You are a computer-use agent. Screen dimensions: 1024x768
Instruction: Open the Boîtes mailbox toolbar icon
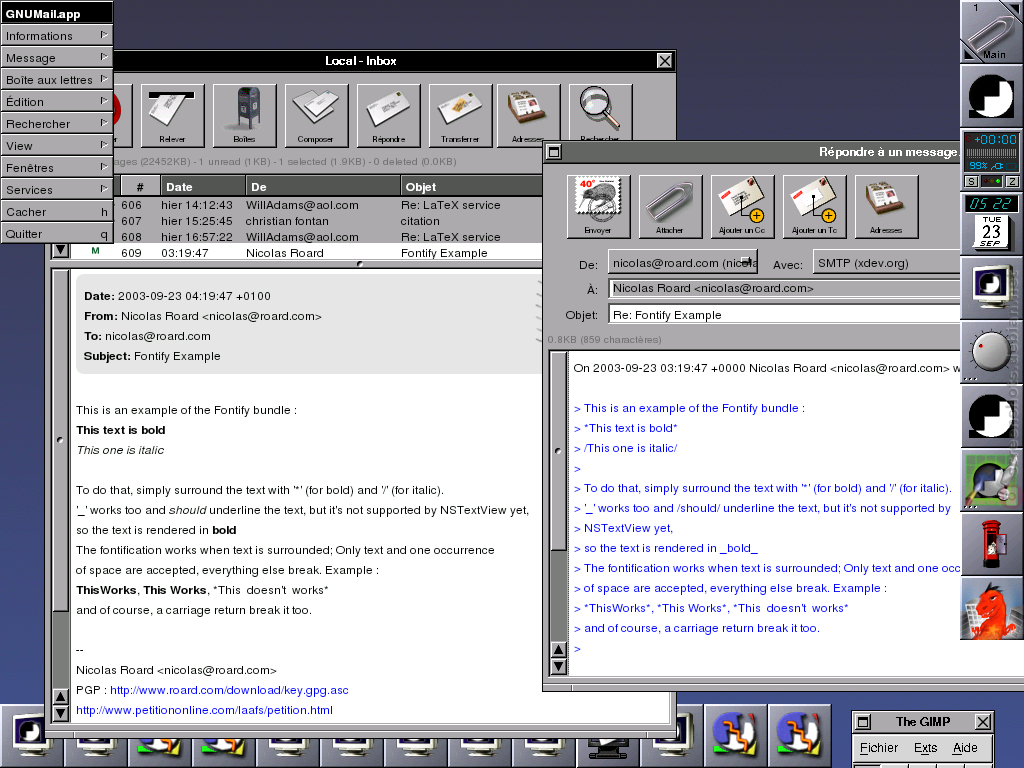[x=244, y=115]
